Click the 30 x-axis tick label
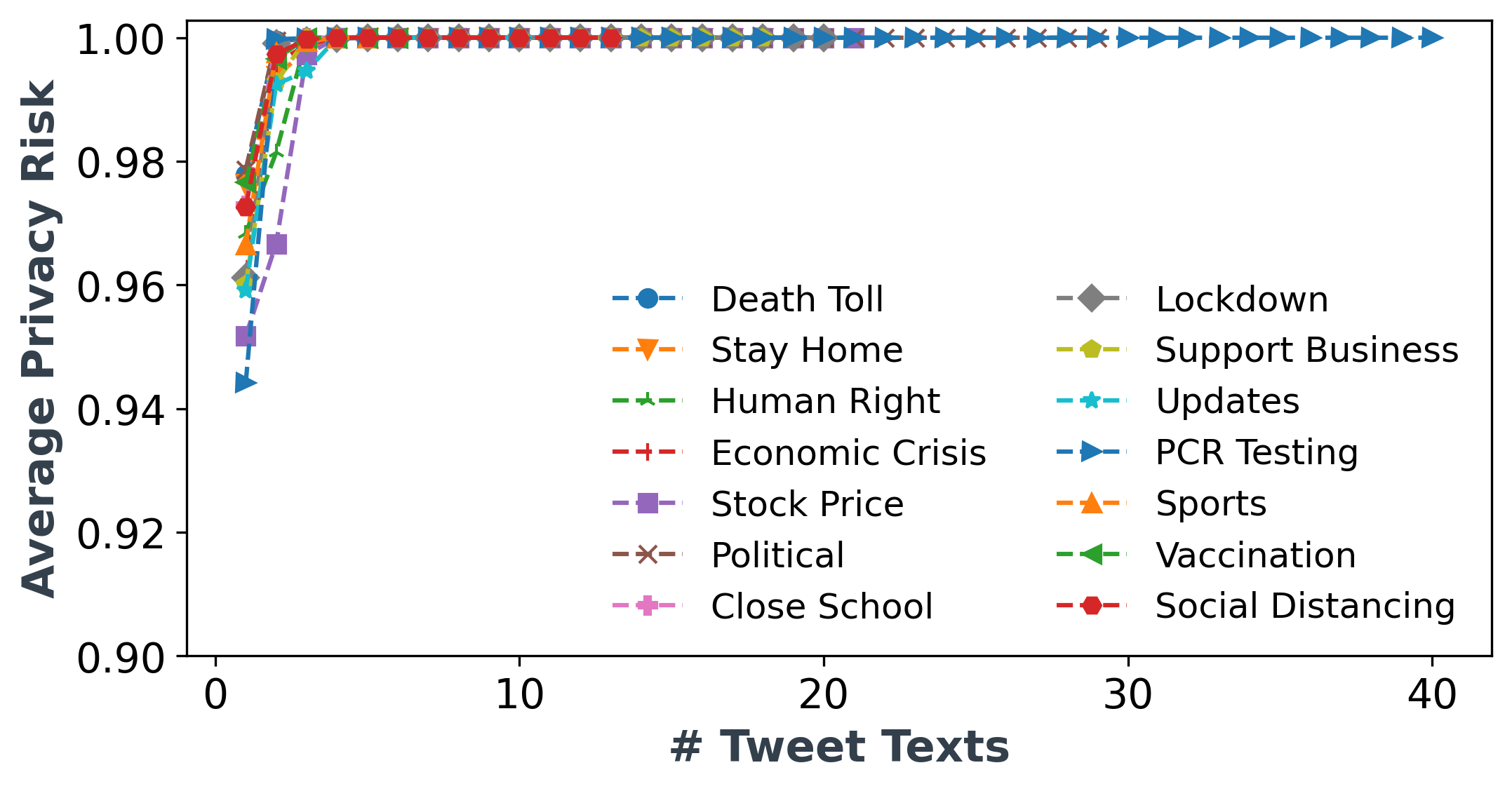 [x=1128, y=696]
